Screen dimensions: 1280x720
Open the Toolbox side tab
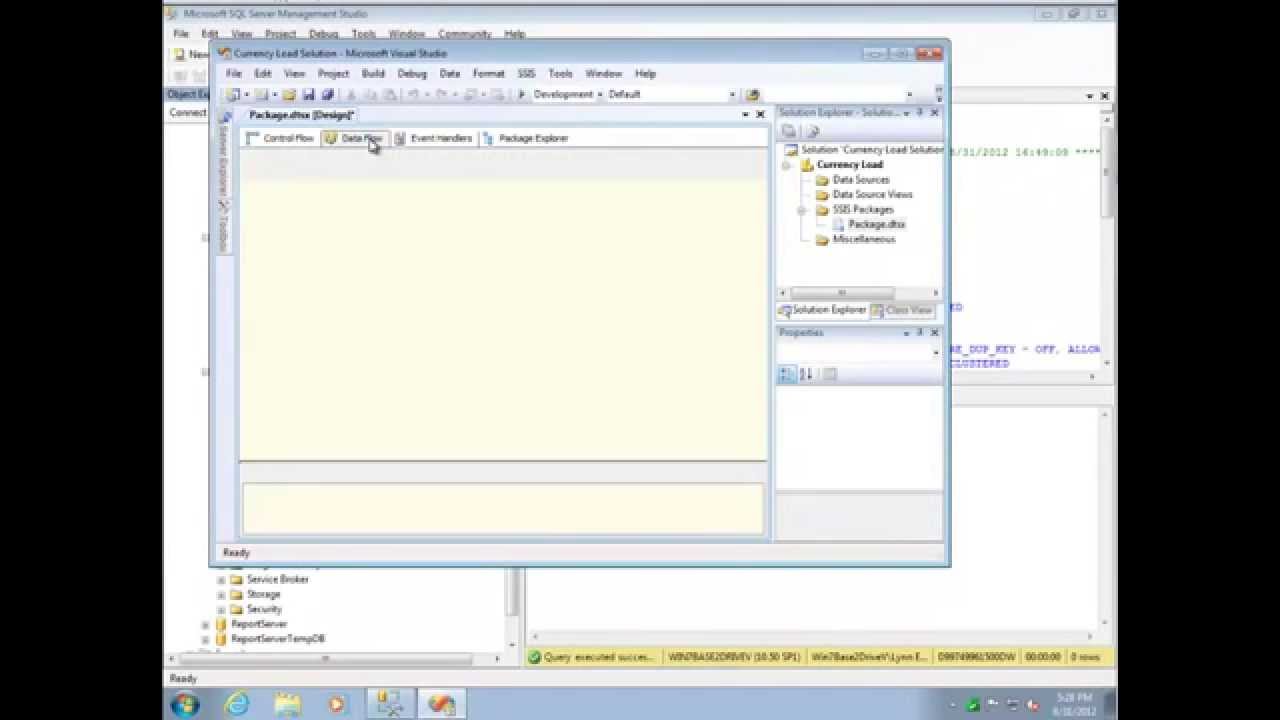point(223,227)
